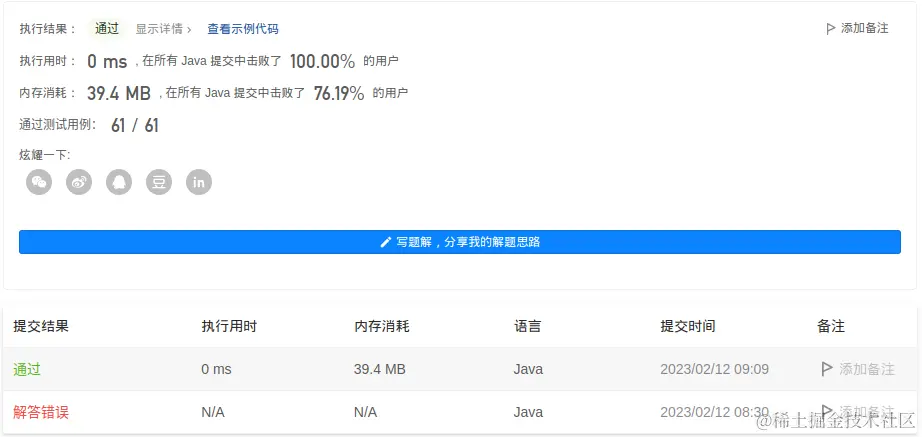Click the 提交结果 column header
Viewport: 922px width, 437px height.
(x=41, y=326)
